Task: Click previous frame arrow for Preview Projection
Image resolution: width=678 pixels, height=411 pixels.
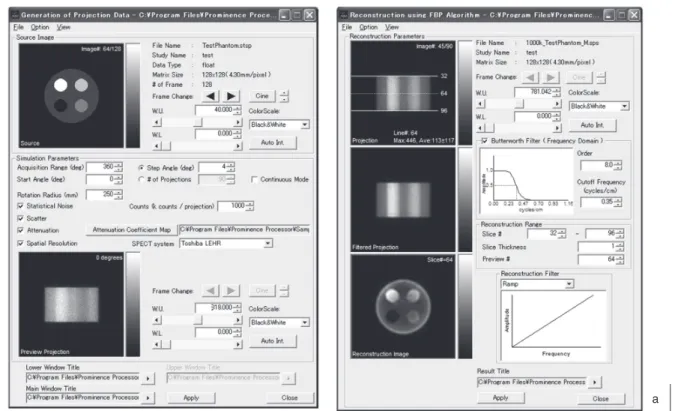Action: [210, 291]
